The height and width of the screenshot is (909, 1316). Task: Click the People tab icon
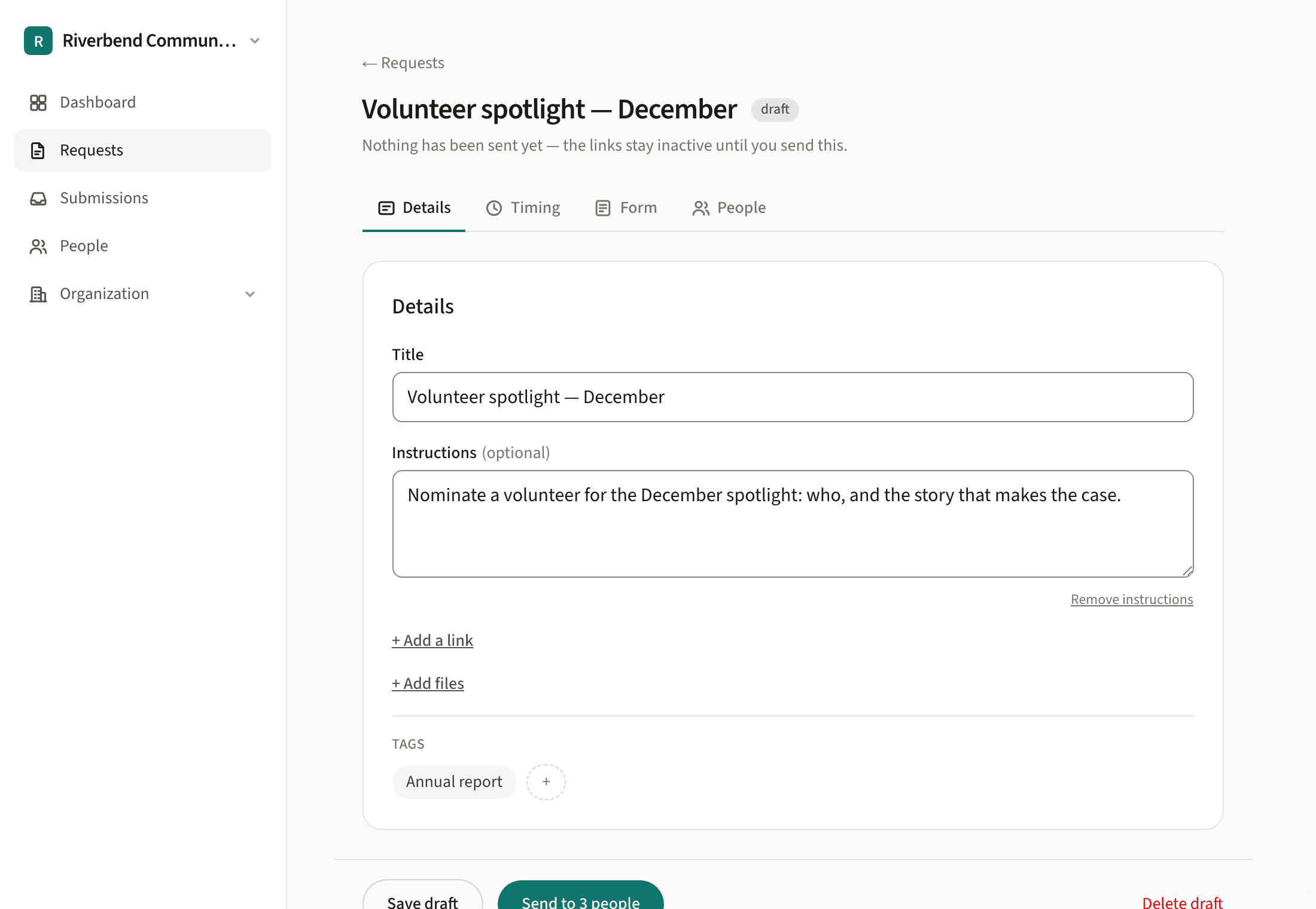701,208
